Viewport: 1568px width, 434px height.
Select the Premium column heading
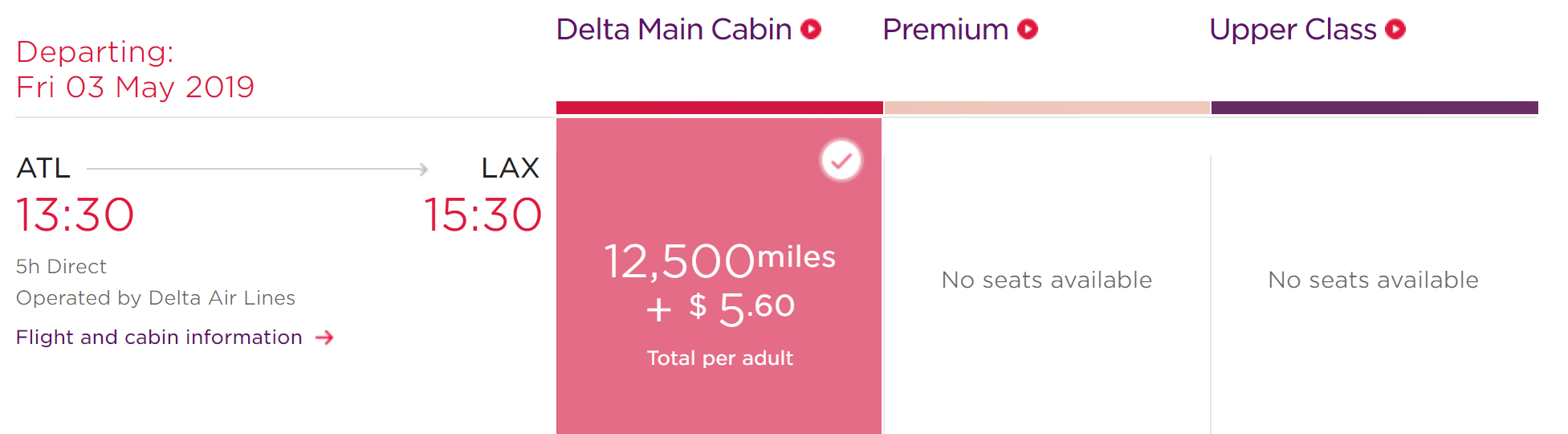(x=946, y=30)
